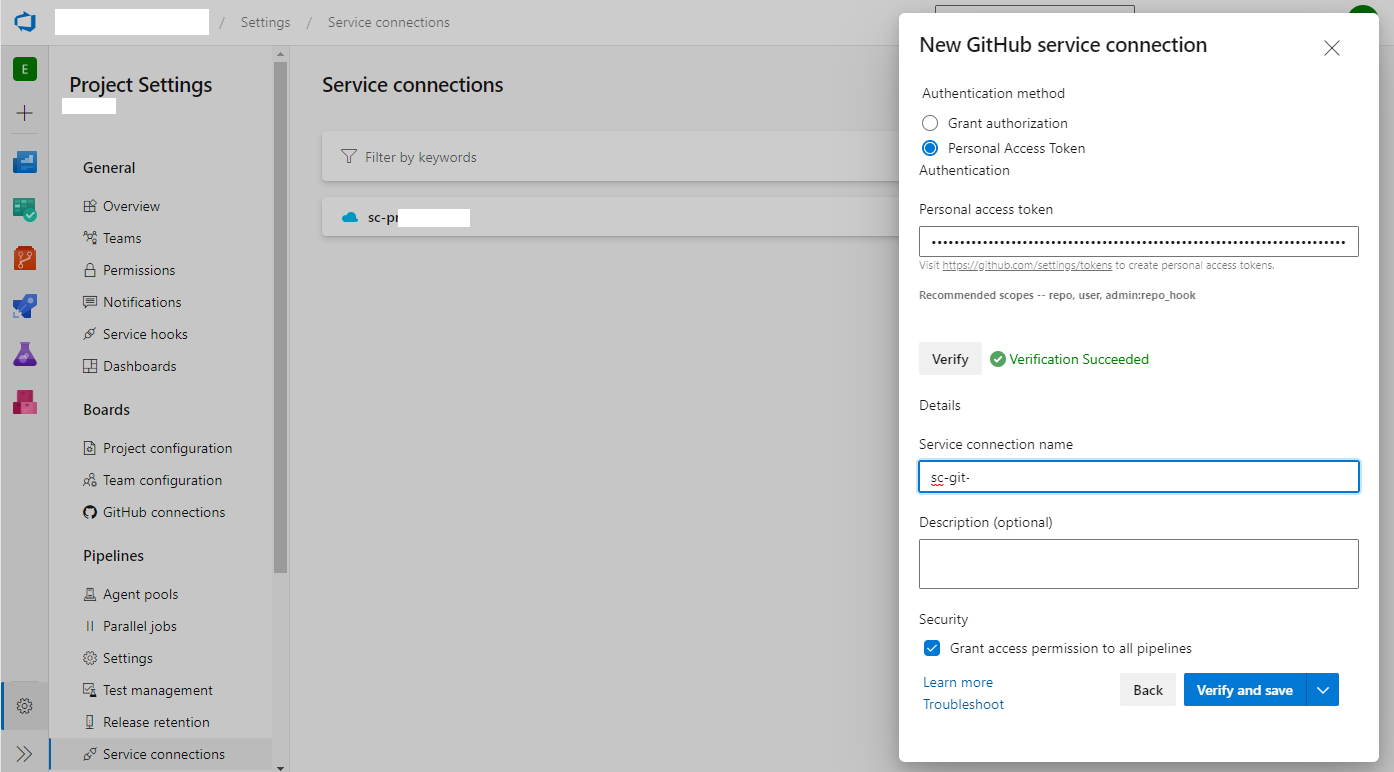Click the Verify button
Screen dimensions: 1394x772
[x=950, y=359]
